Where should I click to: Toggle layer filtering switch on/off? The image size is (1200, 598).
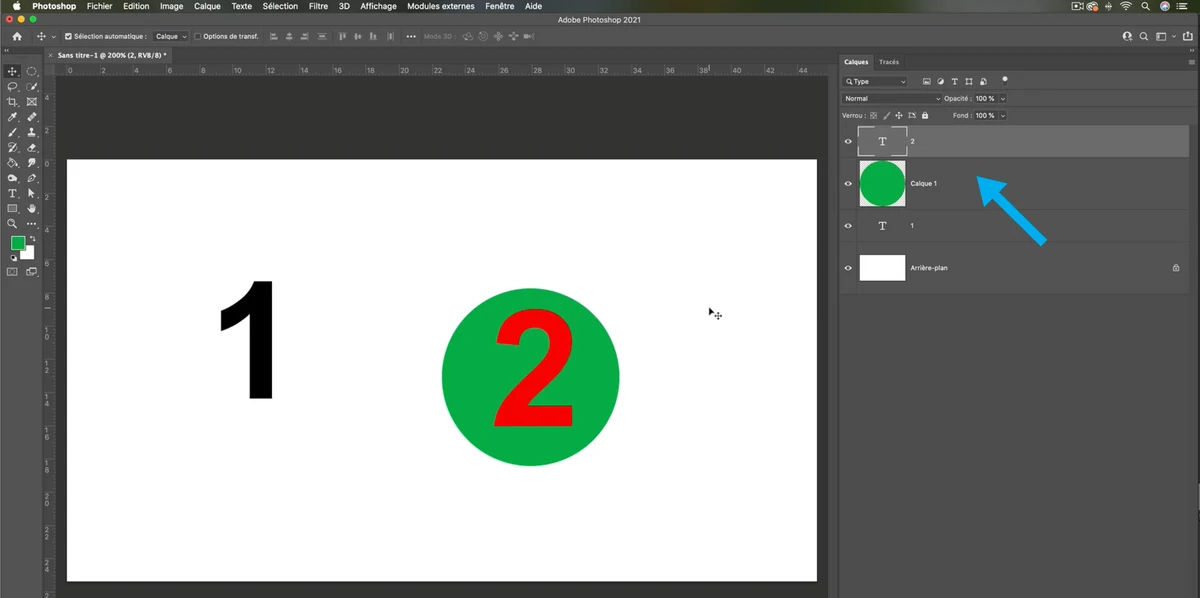click(x=1005, y=79)
